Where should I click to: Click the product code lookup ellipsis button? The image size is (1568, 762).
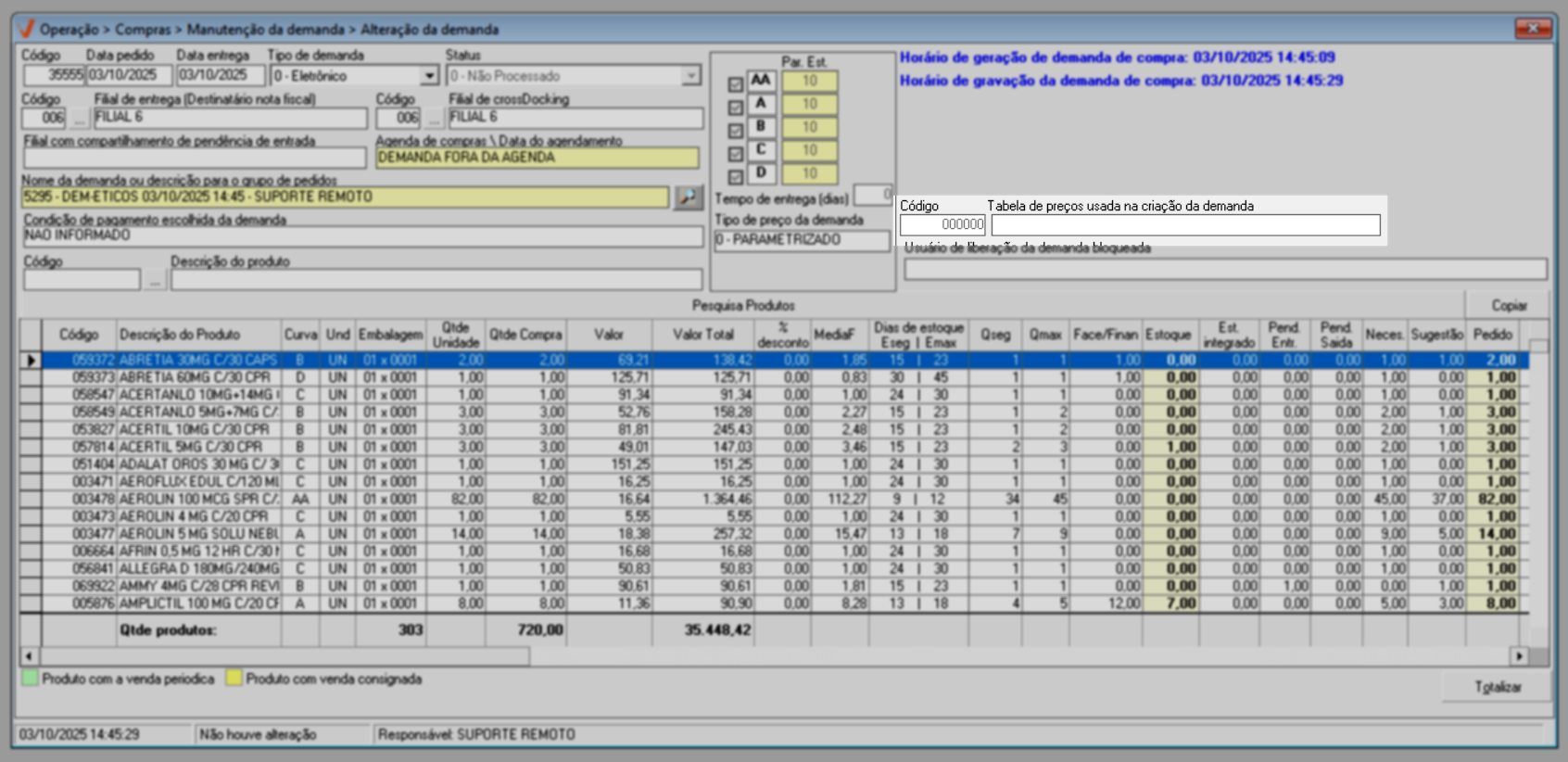155,280
